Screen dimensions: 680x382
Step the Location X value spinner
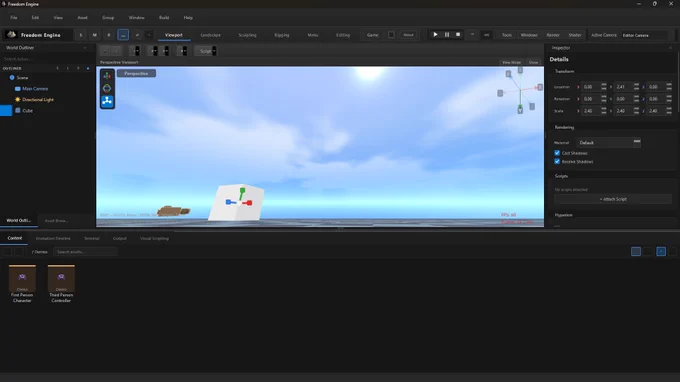tap(604, 87)
